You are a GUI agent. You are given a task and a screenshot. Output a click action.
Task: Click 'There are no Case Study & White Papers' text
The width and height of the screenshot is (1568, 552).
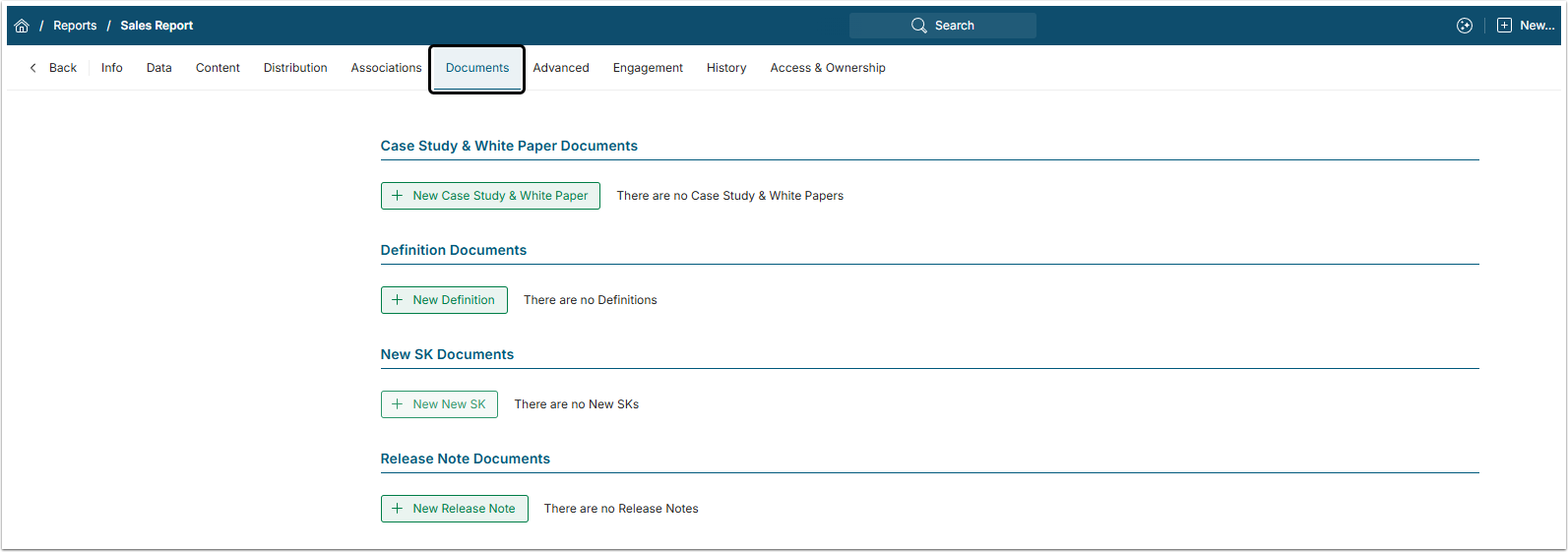(730, 196)
